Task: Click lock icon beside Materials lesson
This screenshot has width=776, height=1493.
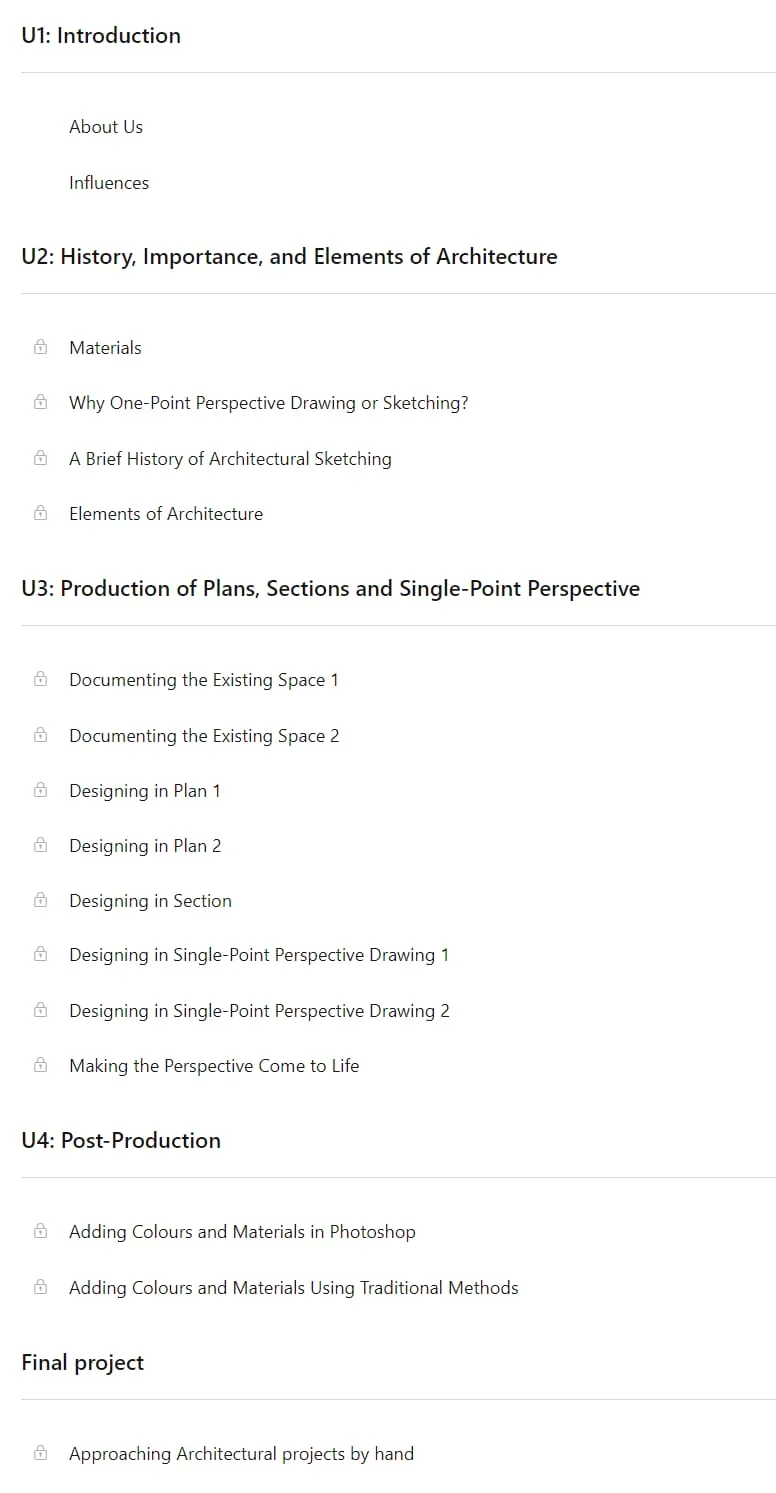Action: point(40,347)
